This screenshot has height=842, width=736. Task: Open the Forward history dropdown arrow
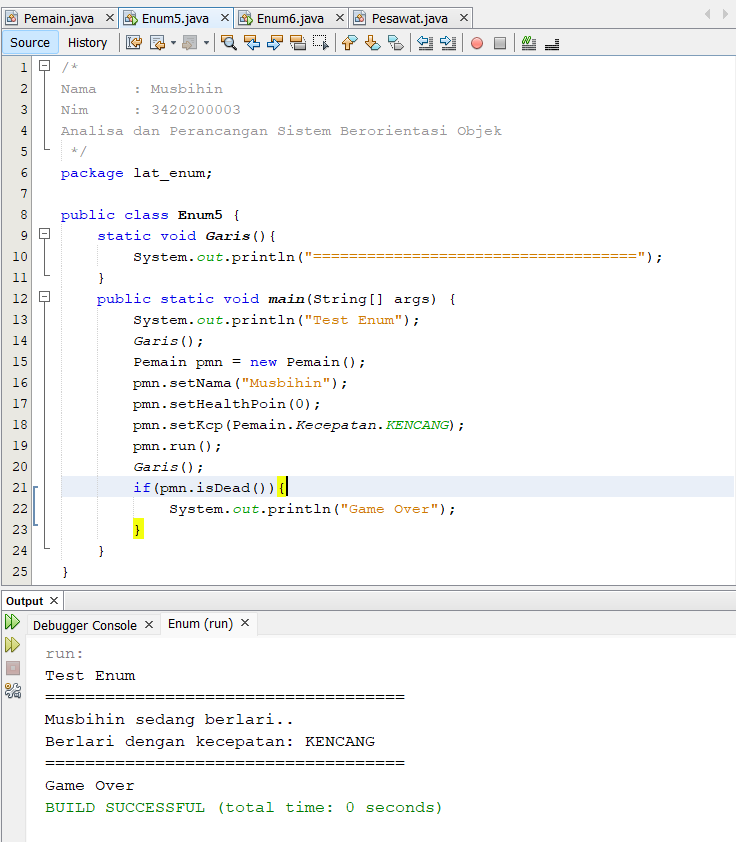coord(206,42)
